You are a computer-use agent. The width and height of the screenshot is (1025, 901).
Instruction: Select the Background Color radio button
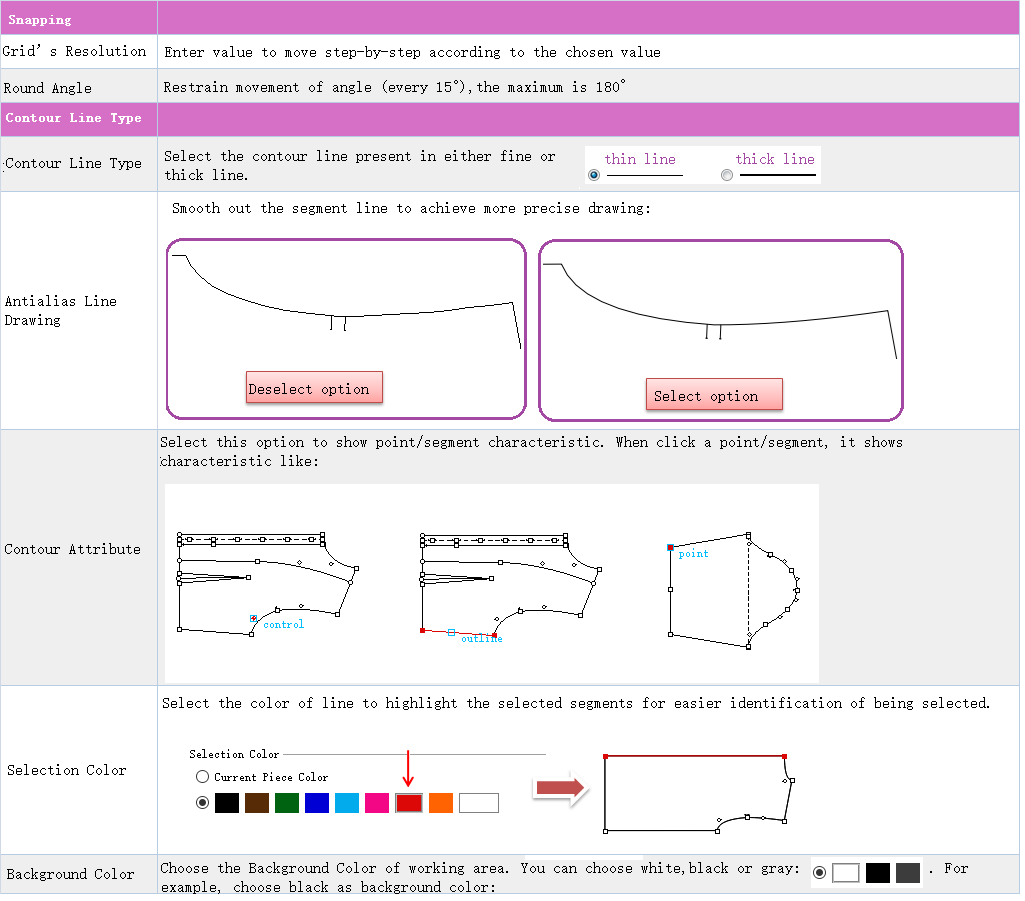pyautogui.click(x=820, y=872)
